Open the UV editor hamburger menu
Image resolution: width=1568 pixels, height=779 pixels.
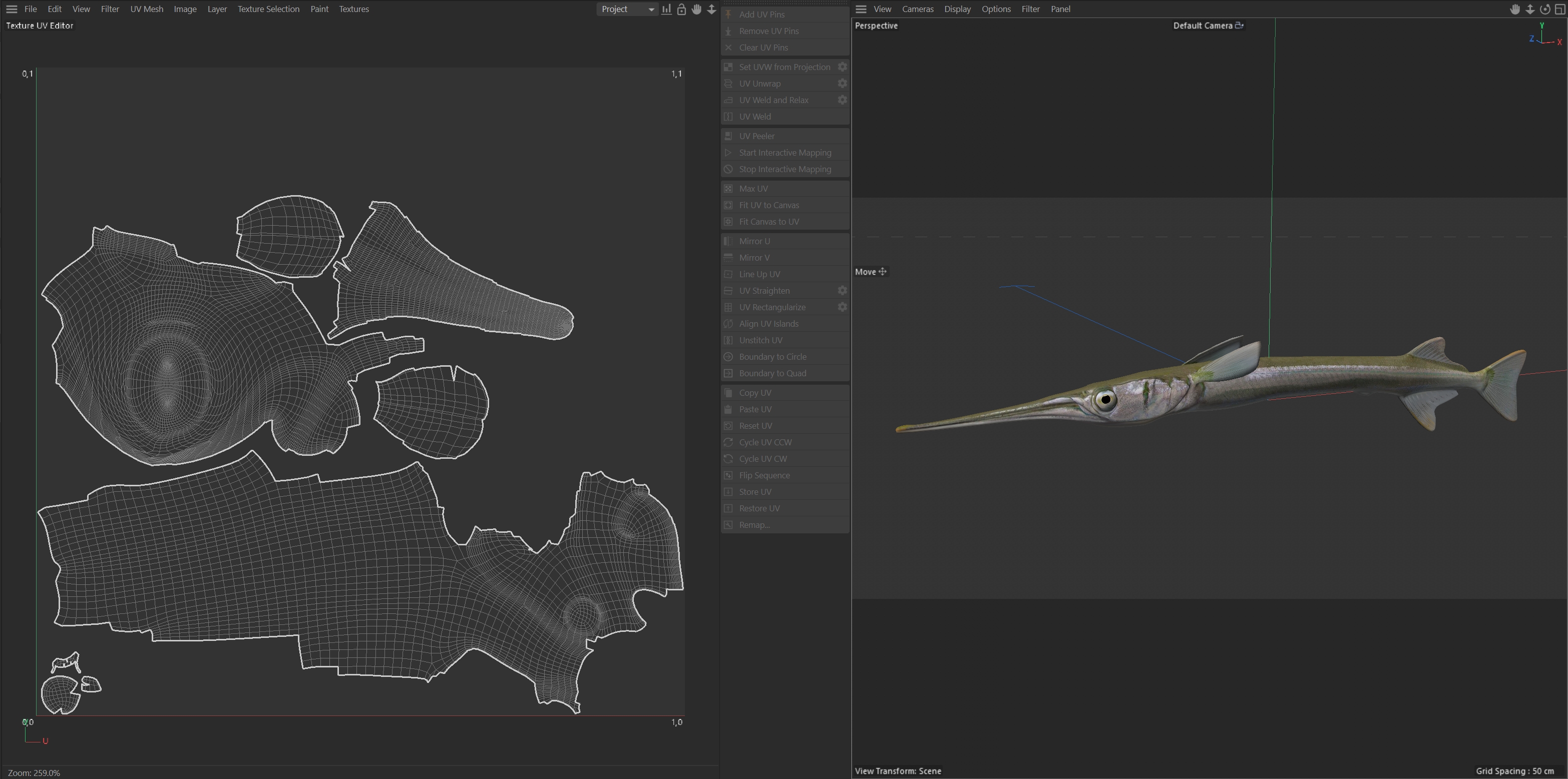[12, 9]
